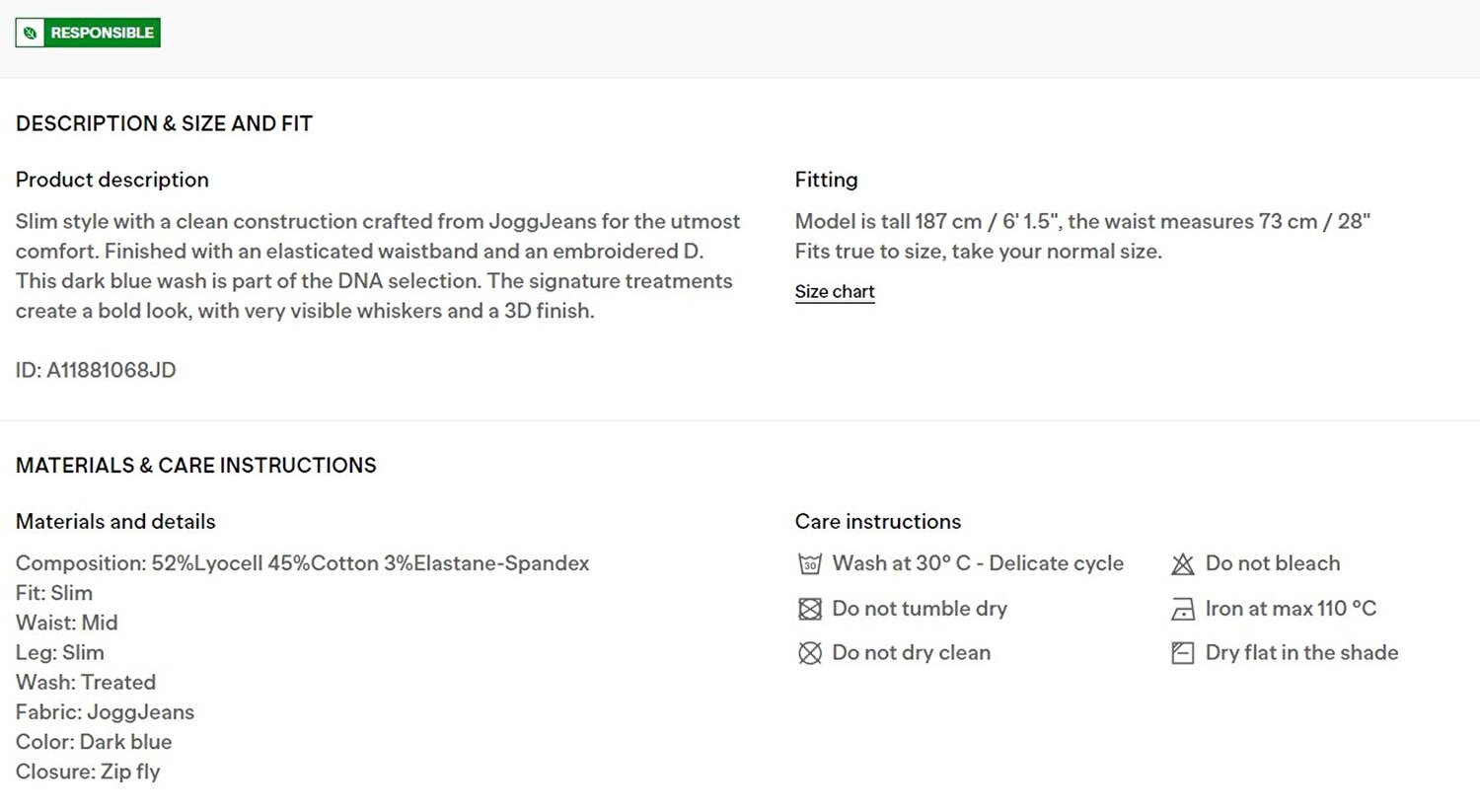Click the Color: Dark blue detail
Image resolution: width=1480 pixels, height=812 pixels.
94,742
